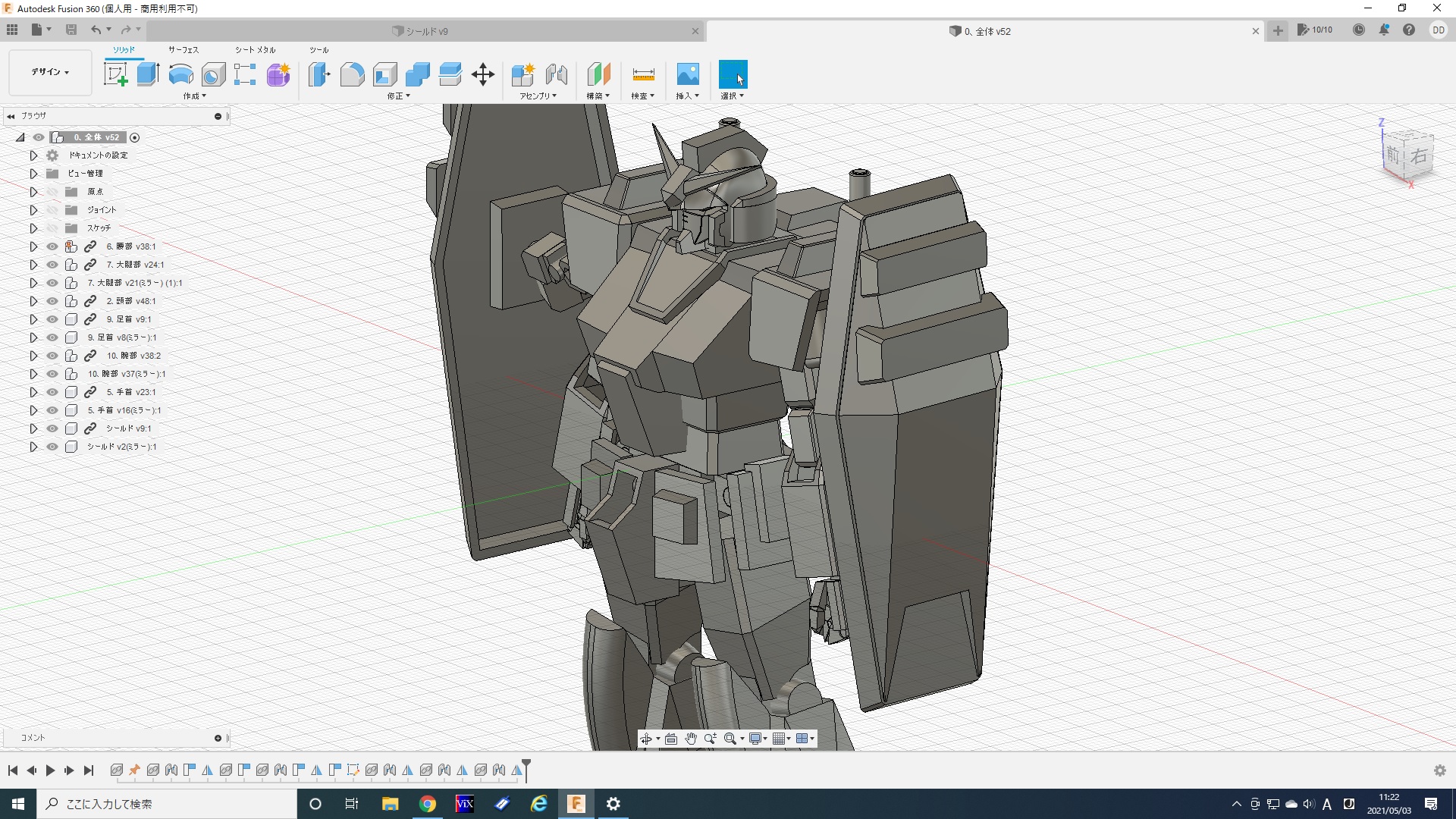Image resolution: width=1456 pixels, height=819 pixels.
Task: Open Chrome from the taskbar
Action: point(428,804)
